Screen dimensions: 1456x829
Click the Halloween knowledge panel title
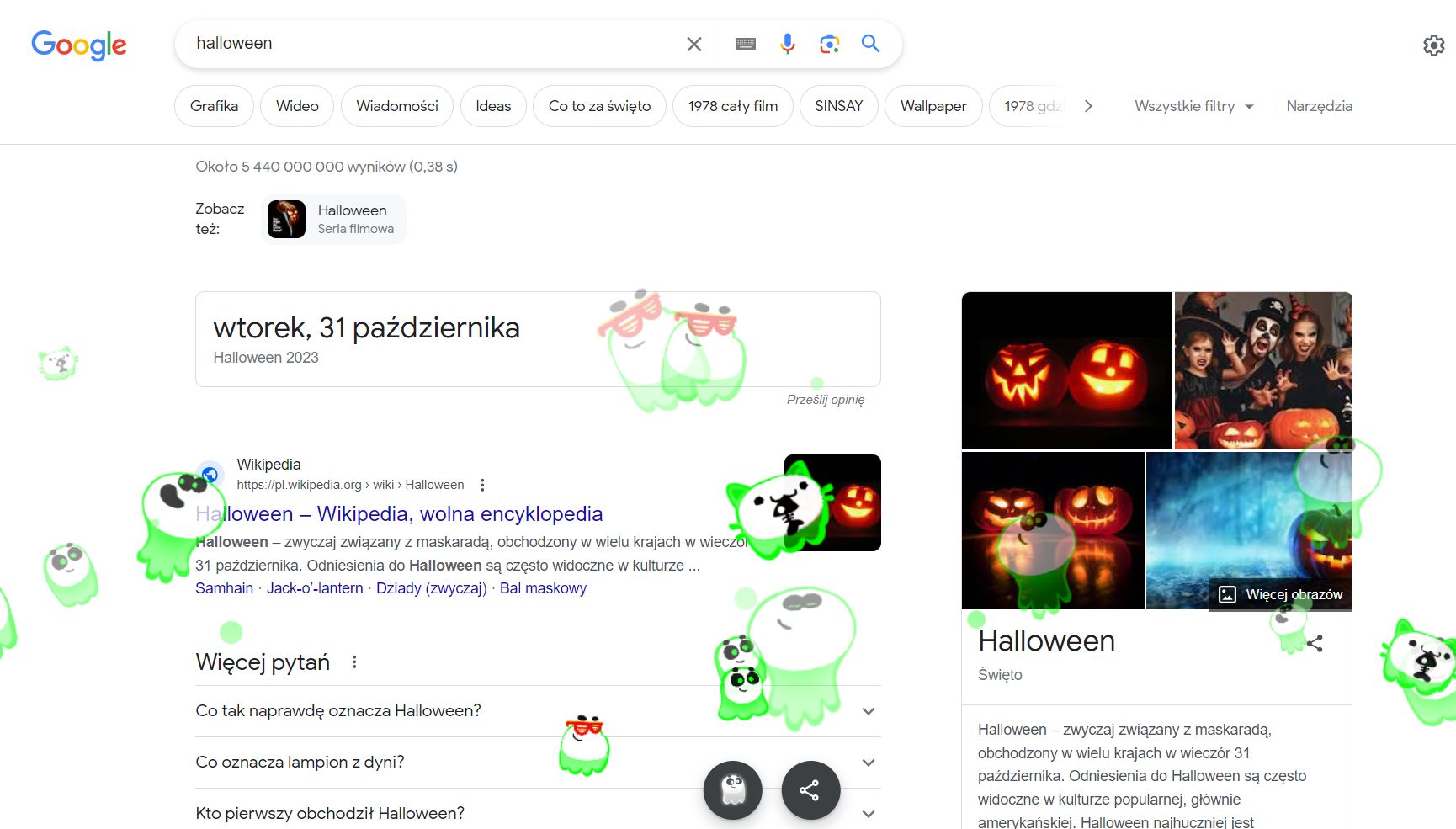pyautogui.click(x=1046, y=641)
